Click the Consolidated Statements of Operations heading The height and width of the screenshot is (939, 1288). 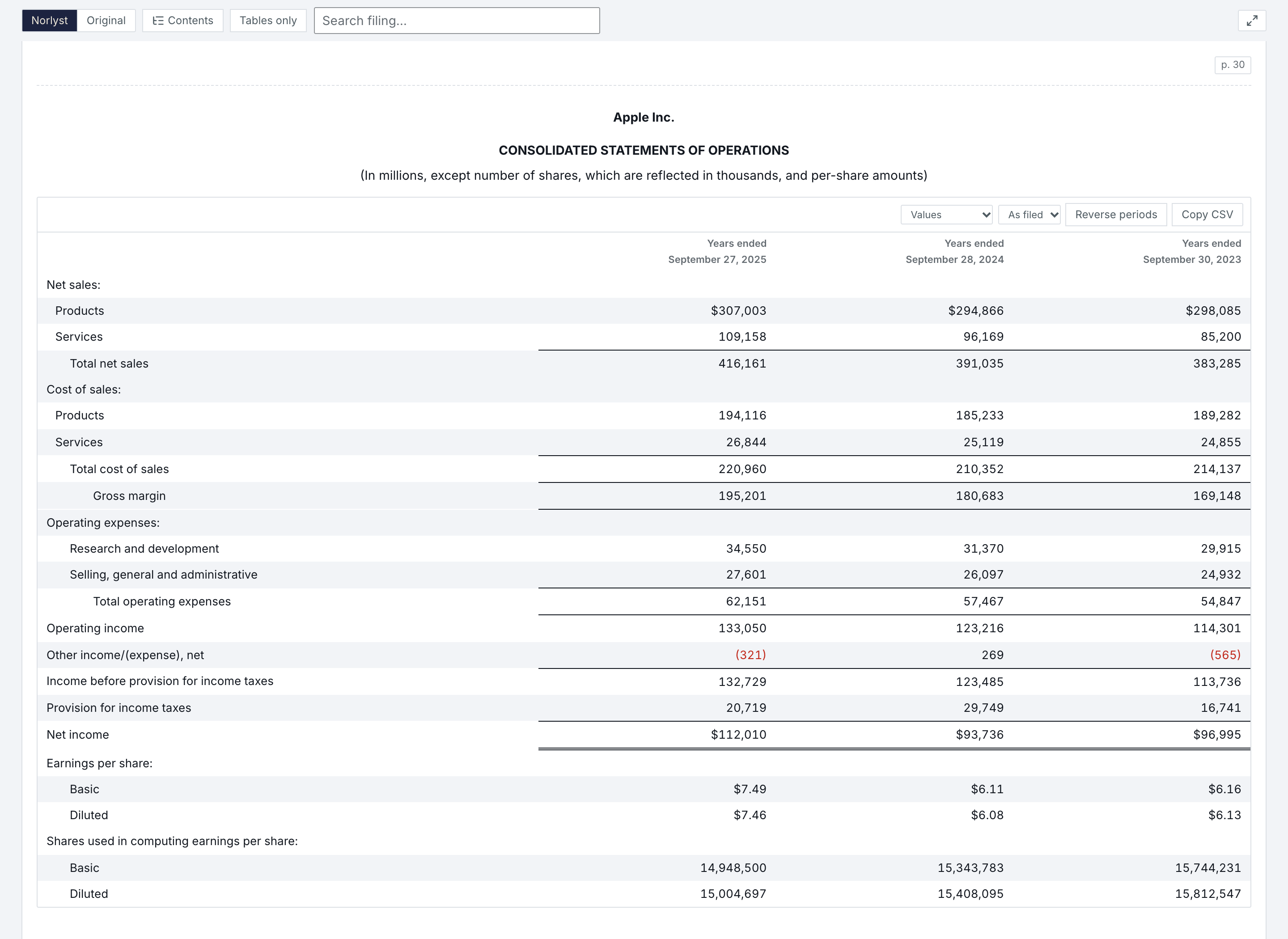(644, 151)
